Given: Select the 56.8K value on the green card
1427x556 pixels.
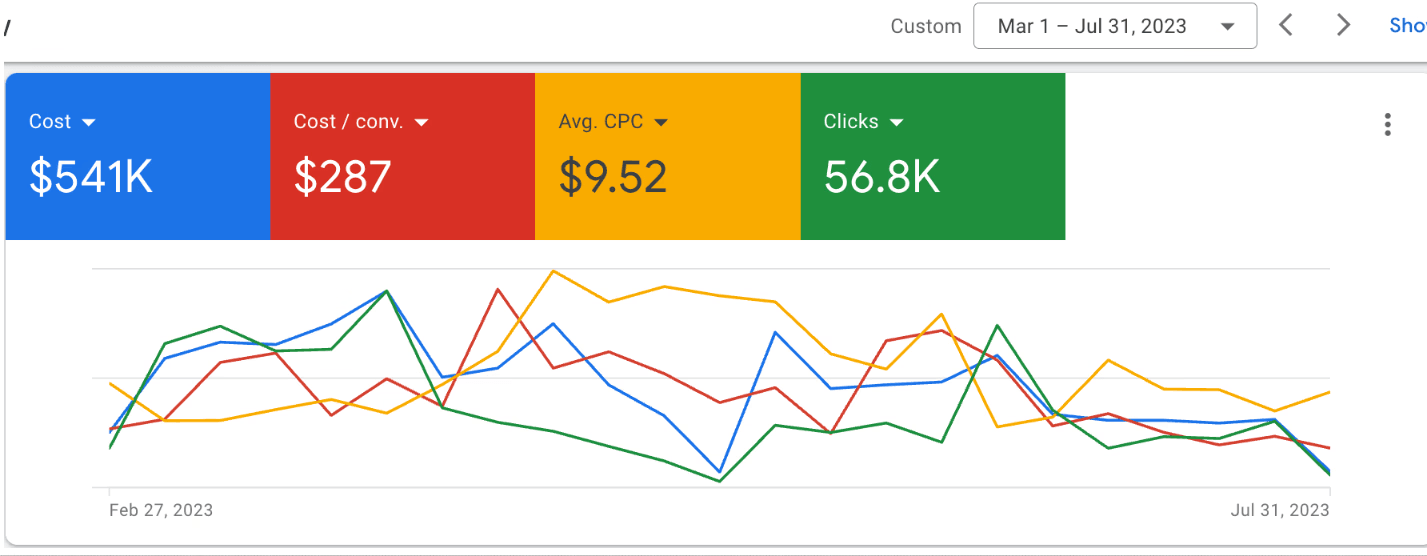Looking at the screenshot, I should (x=881, y=177).
